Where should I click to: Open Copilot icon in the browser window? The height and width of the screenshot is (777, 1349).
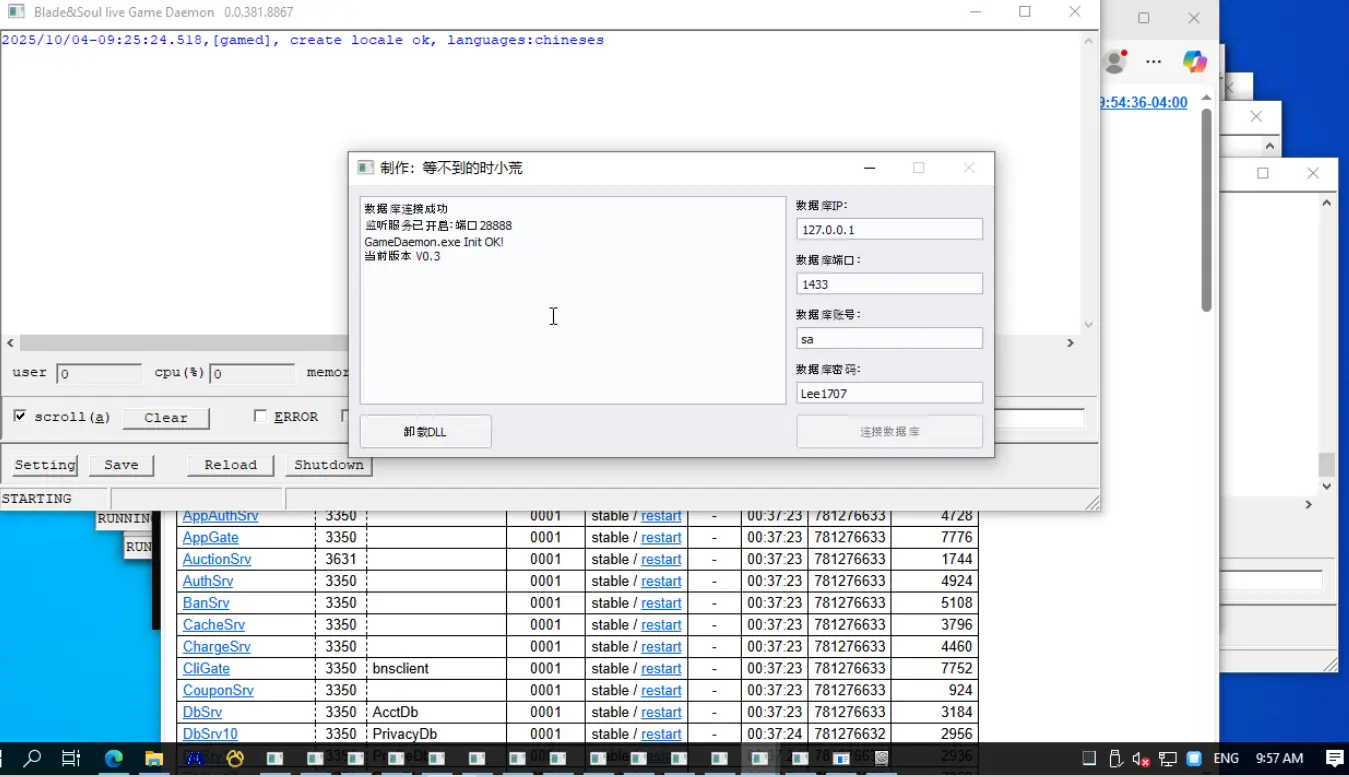tap(1194, 61)
